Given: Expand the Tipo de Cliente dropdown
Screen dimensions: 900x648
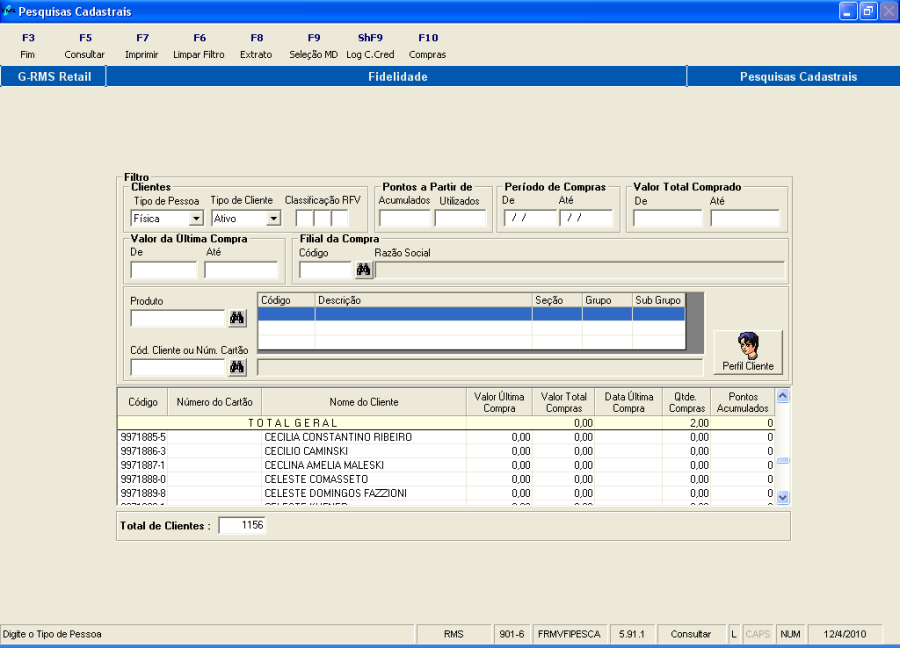Looking at the screenshot, I should (x=274, y=219).
